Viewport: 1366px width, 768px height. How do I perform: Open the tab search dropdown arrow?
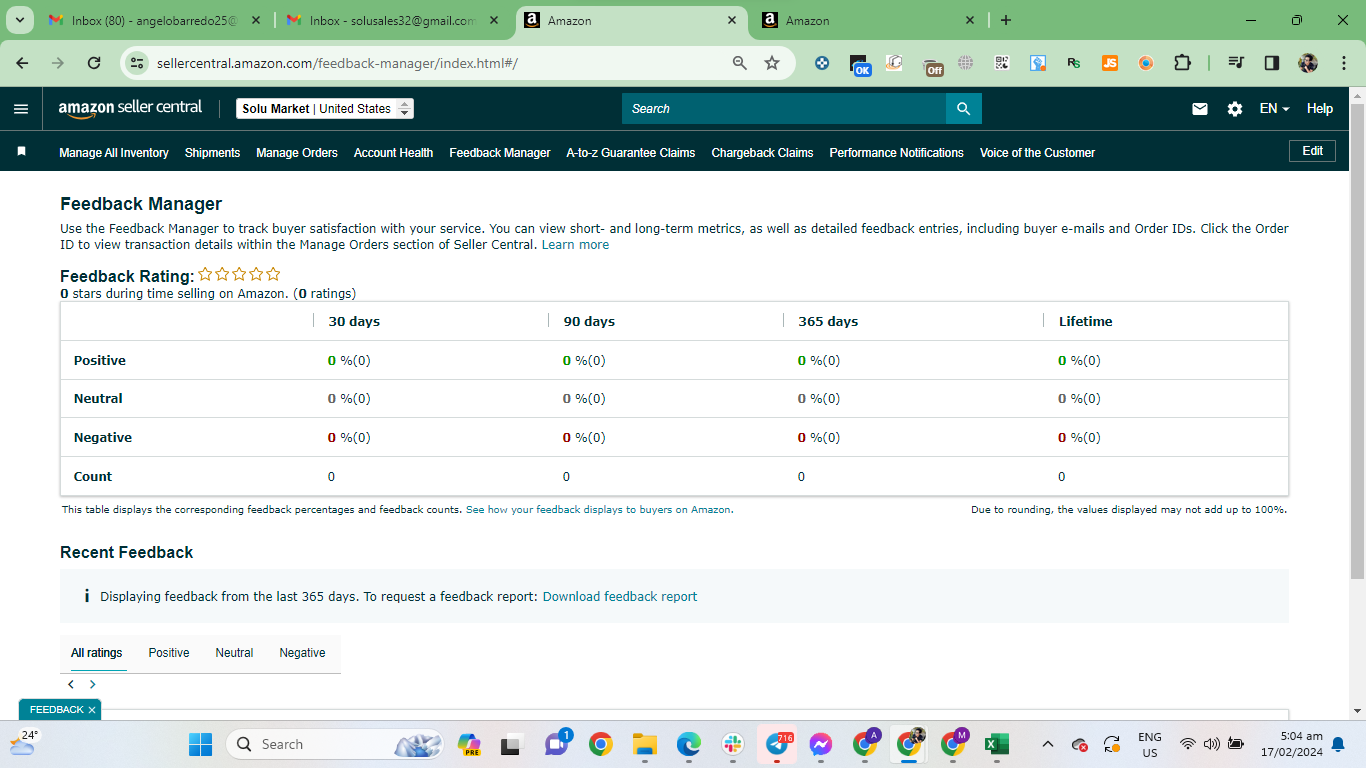coord(20,20)
